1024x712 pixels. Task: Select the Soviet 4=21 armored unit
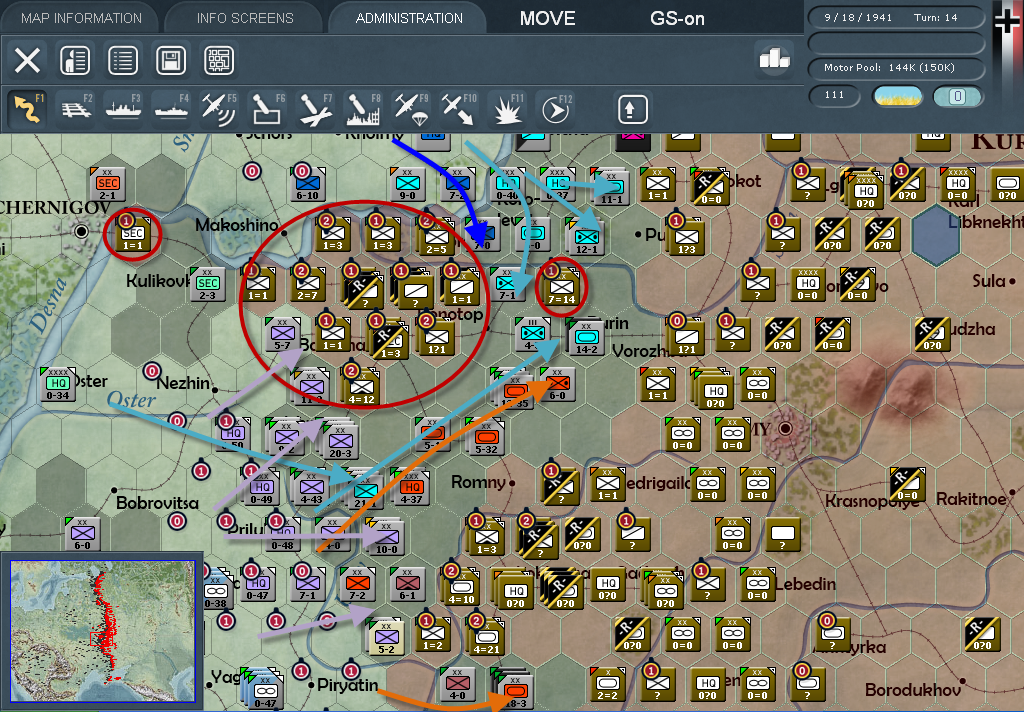coord(487,637)
